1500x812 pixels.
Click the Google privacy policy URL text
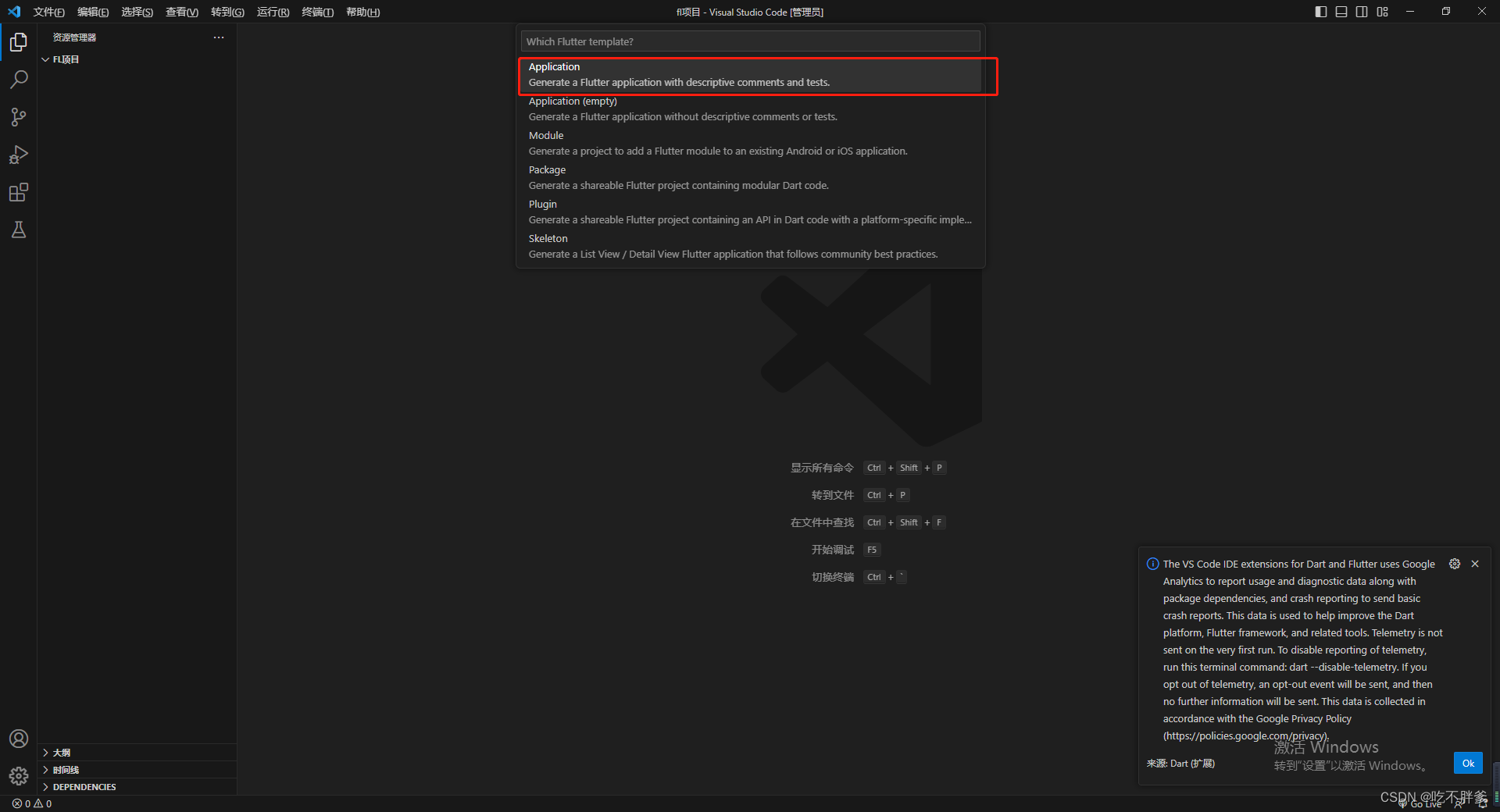pyautogui.click(x=1245, y=735)
